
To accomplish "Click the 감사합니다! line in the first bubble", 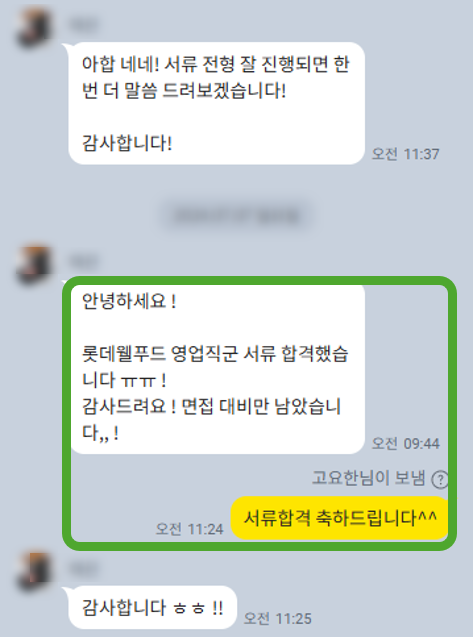I will [127, 143].
